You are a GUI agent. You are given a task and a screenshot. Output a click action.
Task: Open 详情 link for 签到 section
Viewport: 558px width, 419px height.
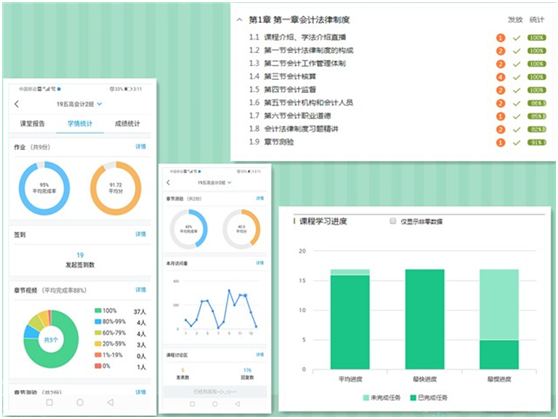click(x=141, y=234)
